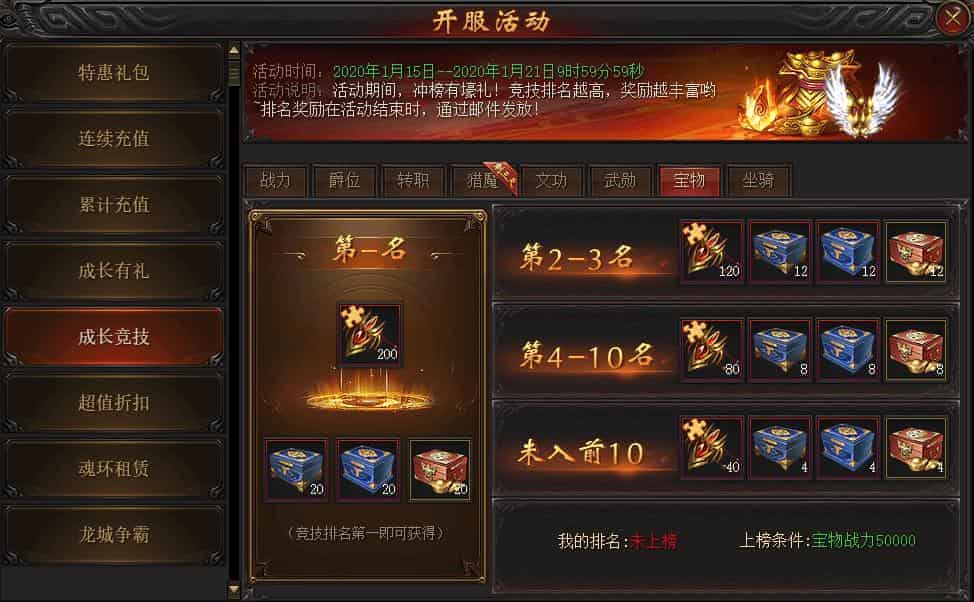This screenshot has width=974, height=602.
Task: Select first blue chest in rank 4-10 row
Action: [780, 350]
